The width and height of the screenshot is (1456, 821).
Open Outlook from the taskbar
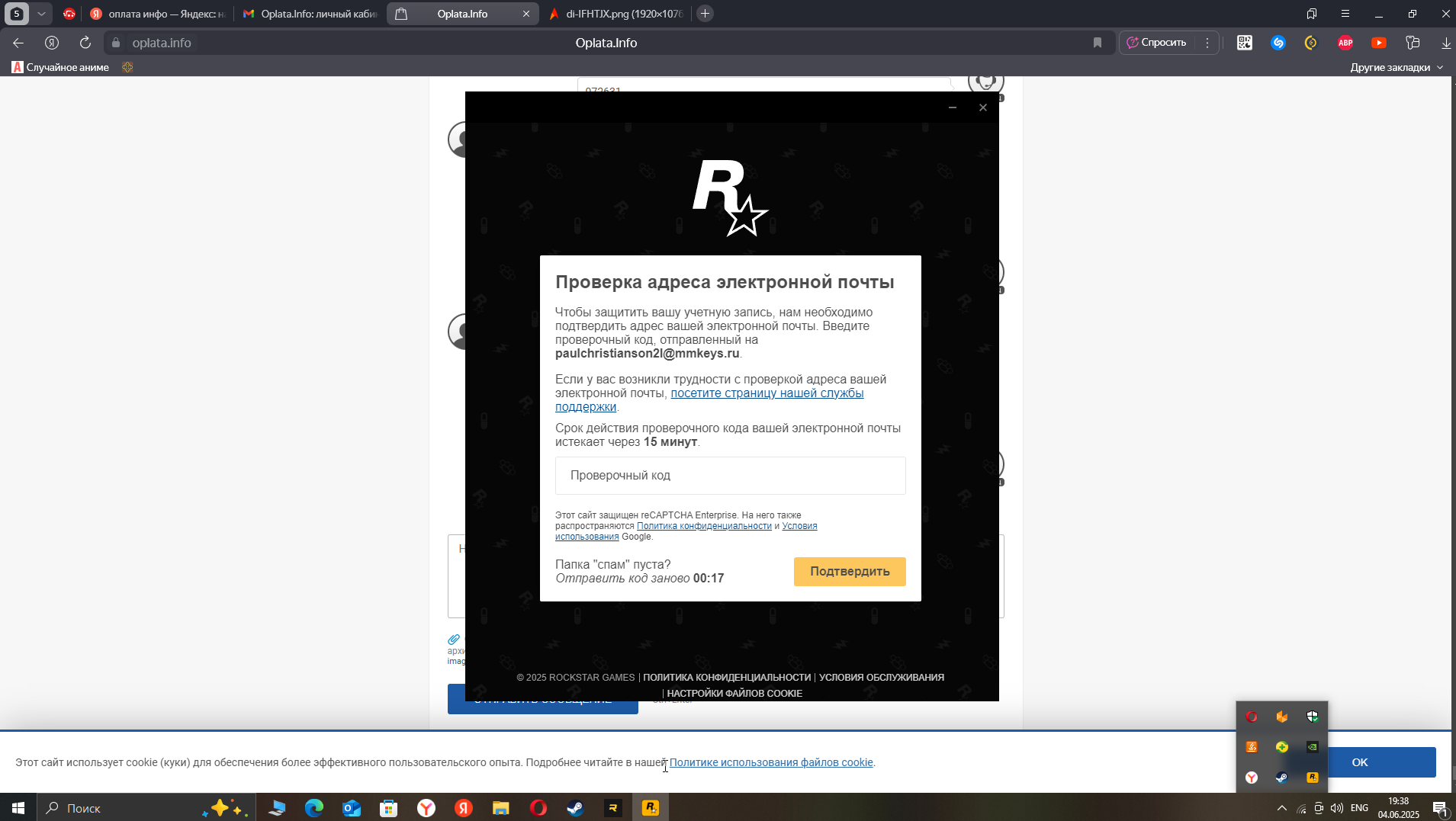352,808
